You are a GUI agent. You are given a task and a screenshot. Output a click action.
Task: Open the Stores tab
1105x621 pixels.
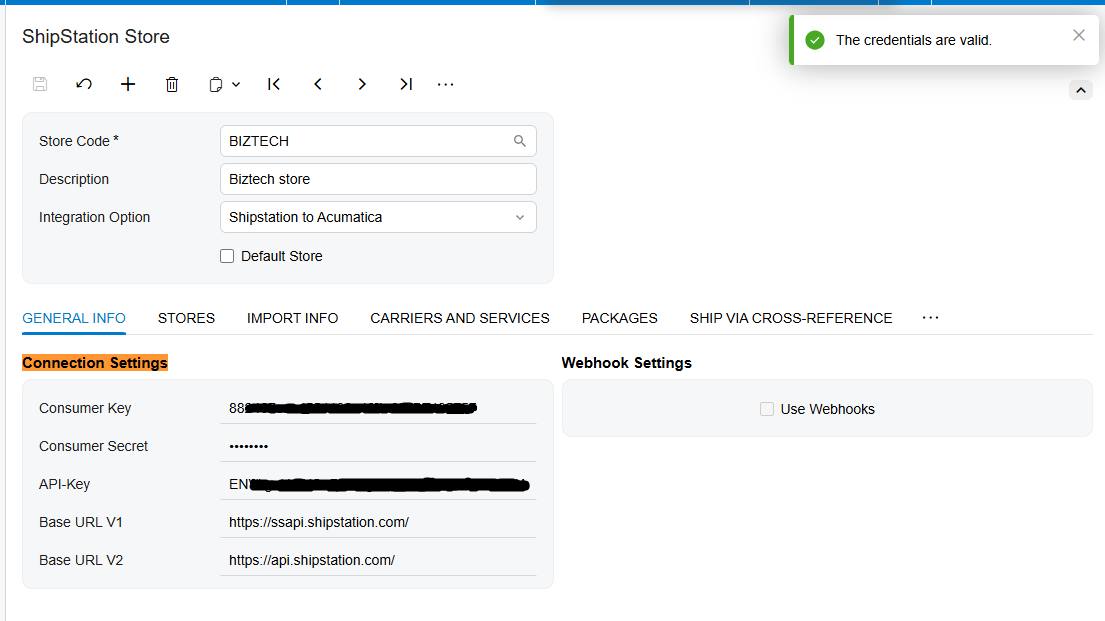186,318
